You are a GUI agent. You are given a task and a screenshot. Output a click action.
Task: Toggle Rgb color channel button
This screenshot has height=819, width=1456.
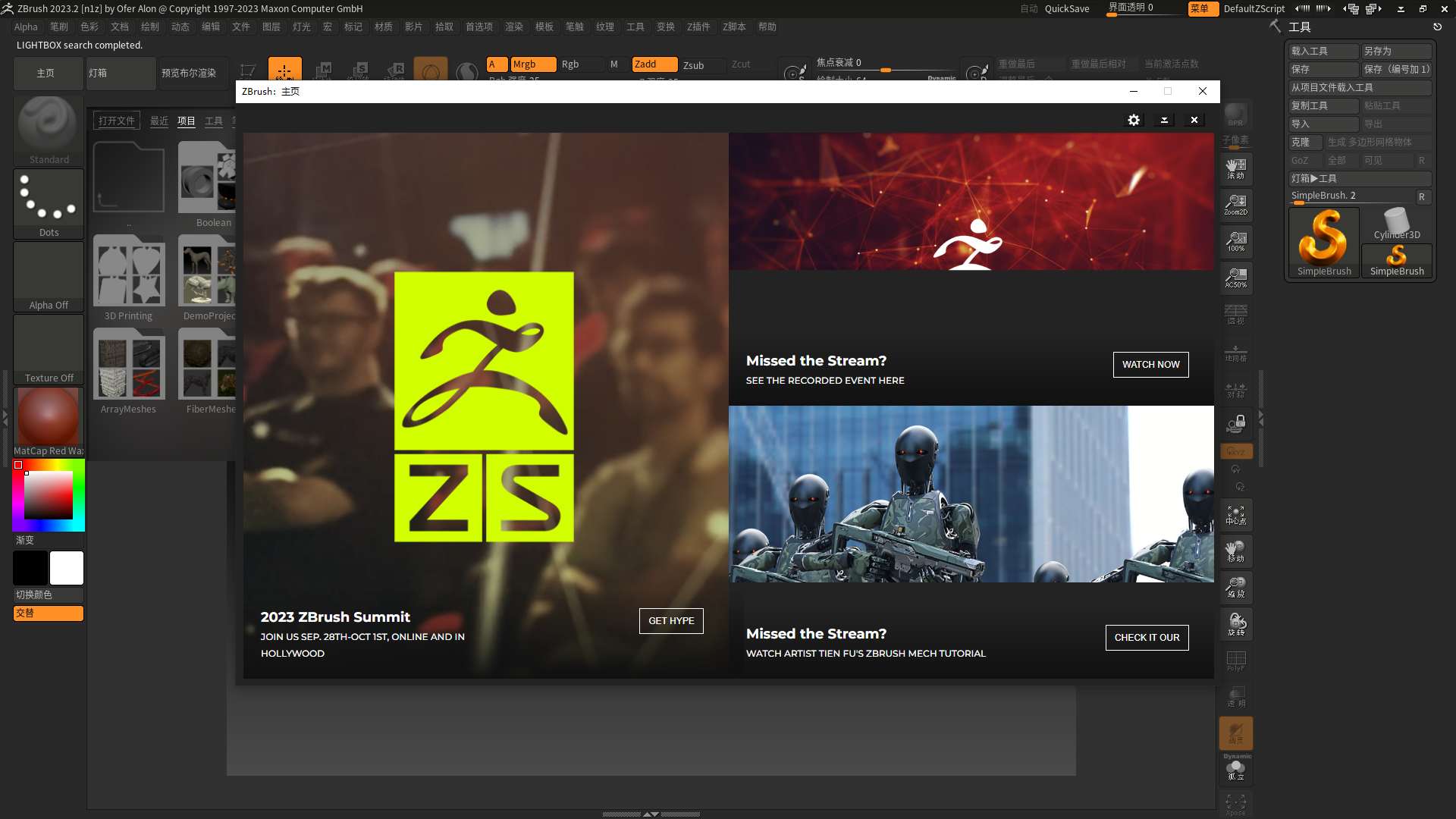pos(570,64)
